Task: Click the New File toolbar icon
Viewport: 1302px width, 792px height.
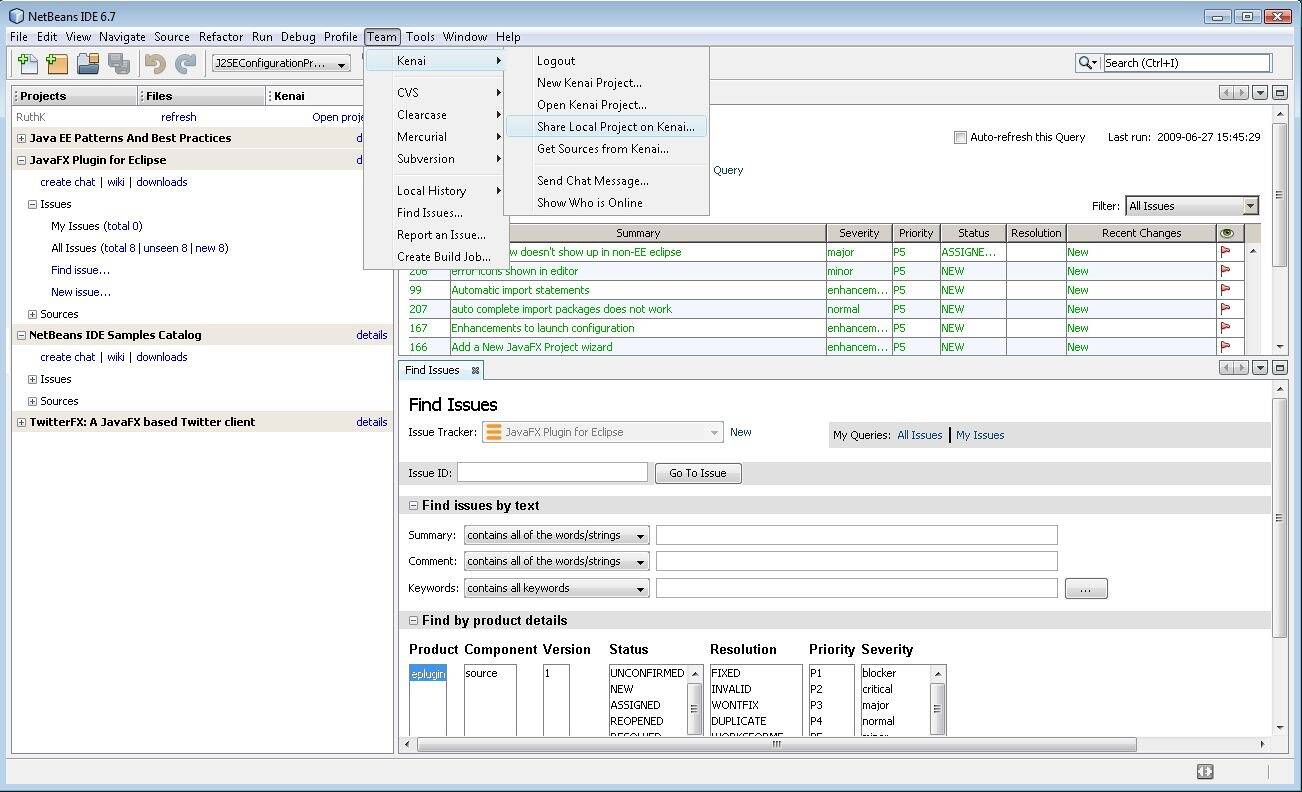Action: point(28,63)
